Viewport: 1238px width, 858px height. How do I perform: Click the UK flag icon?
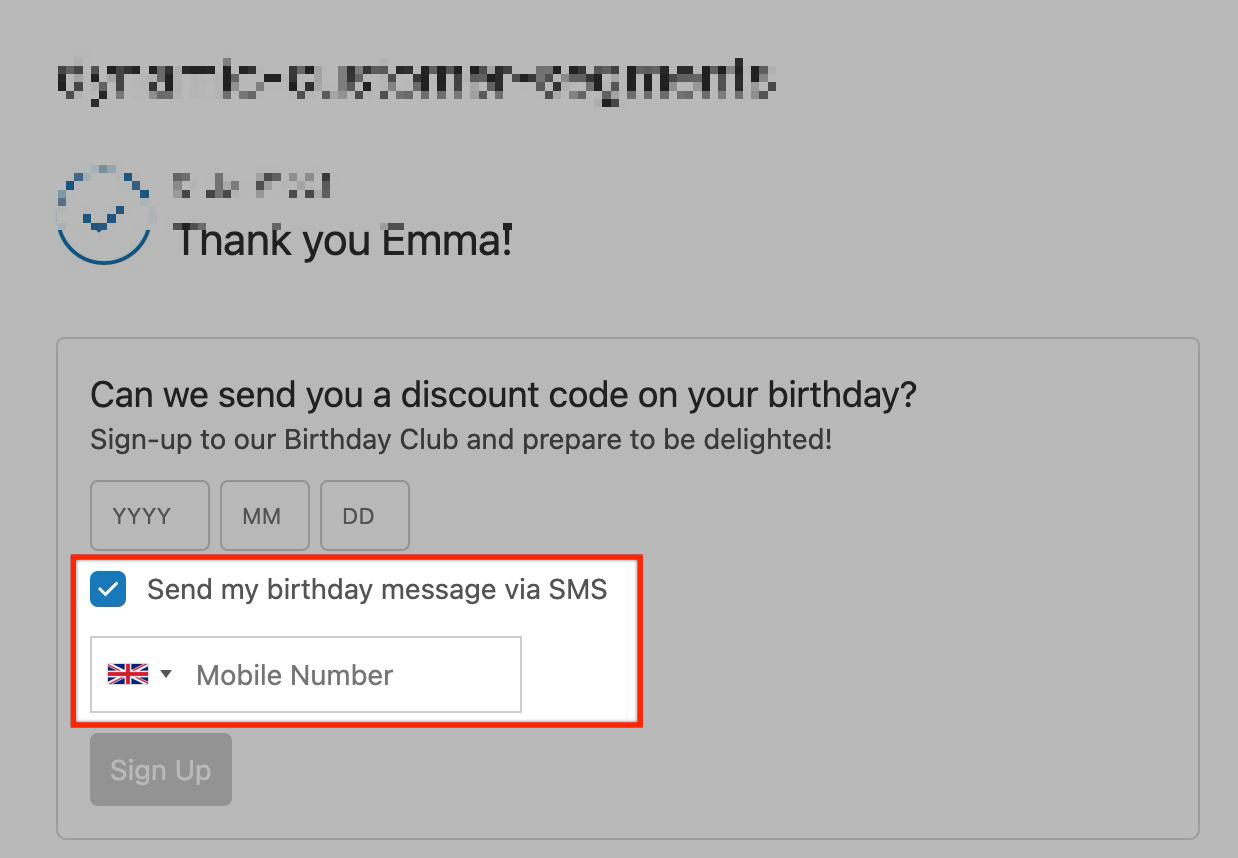click(127, 675)
